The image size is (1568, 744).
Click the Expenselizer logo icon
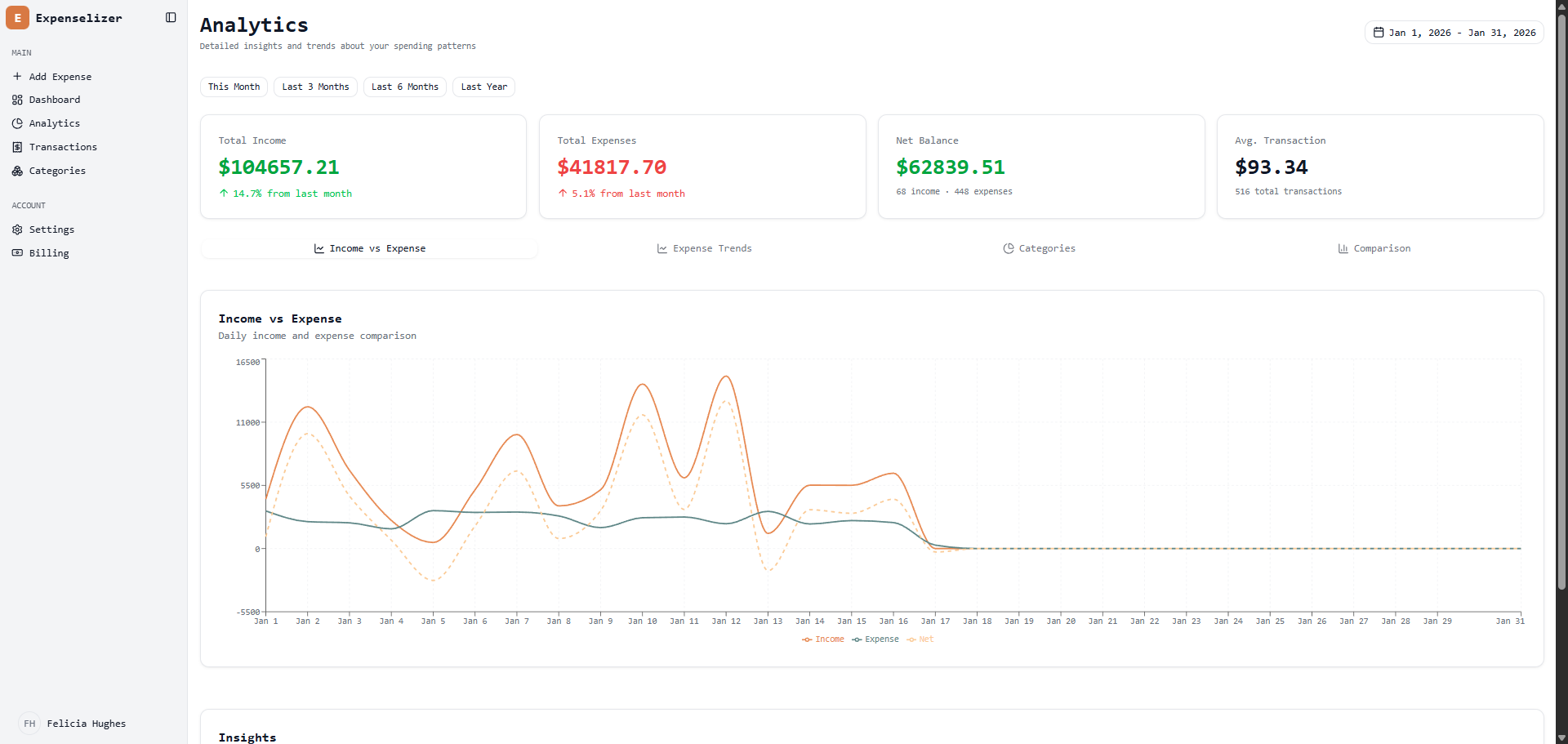point(17,17)
